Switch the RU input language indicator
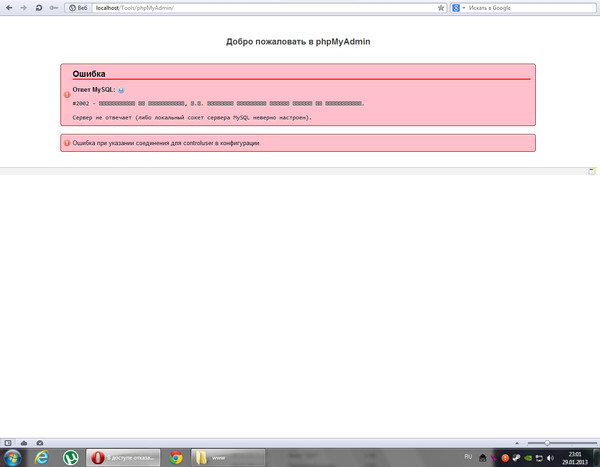Image resolution: width=600 pixels, height=467 pixels. click(x=468, y=457)
